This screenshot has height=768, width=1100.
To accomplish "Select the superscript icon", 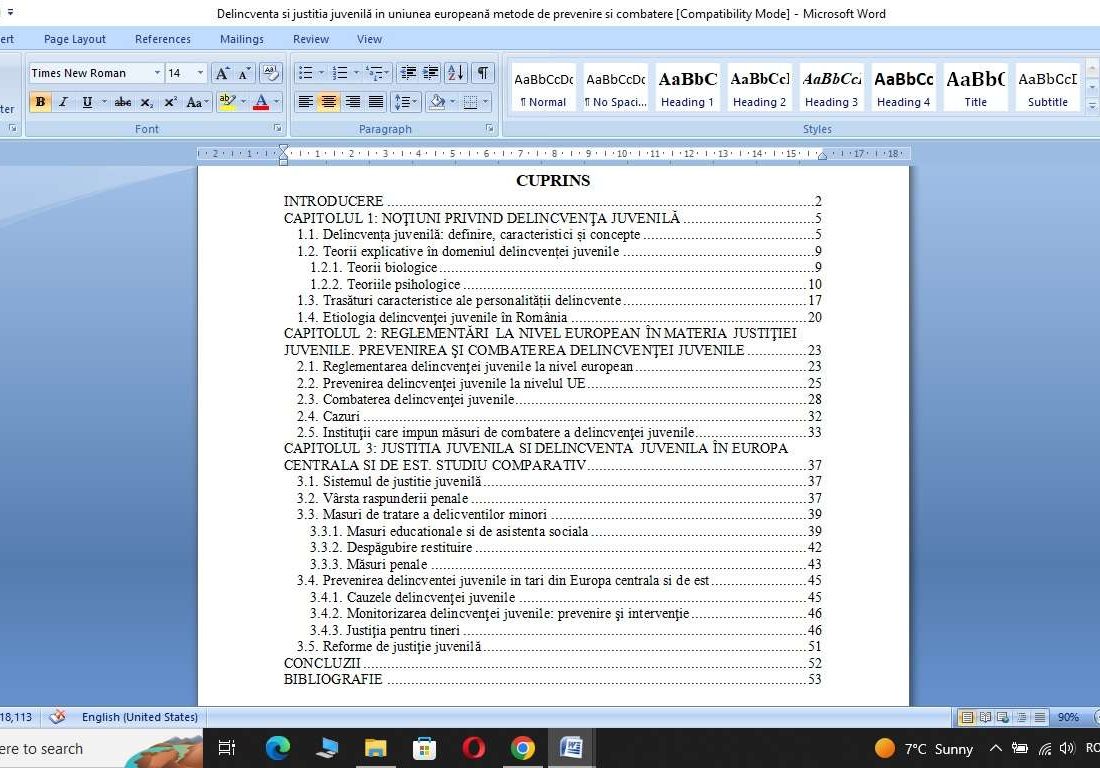I will pyautogui.click(x=170, y=102).
